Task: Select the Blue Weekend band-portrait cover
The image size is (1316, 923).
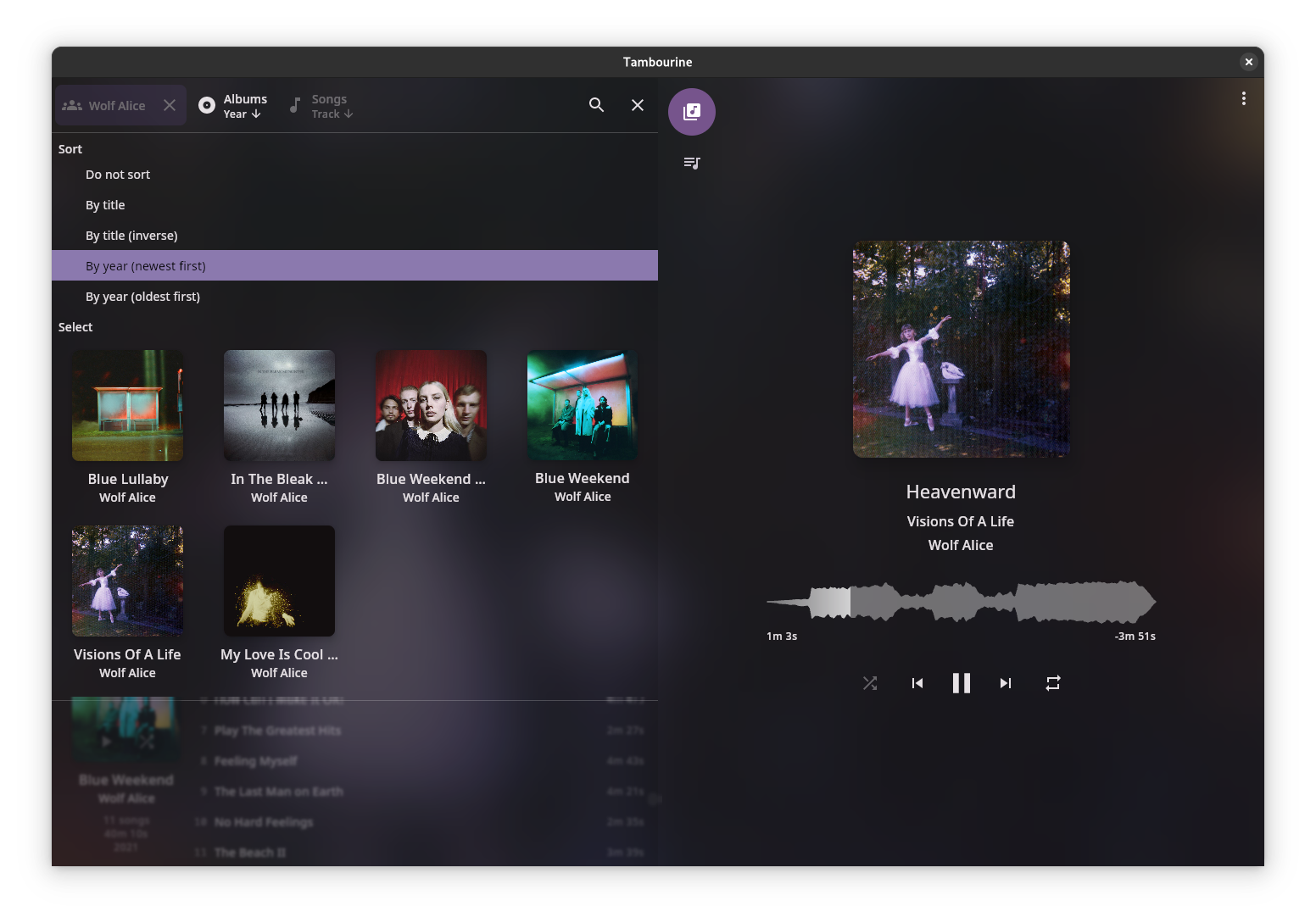Action: (x=431, y=406)
